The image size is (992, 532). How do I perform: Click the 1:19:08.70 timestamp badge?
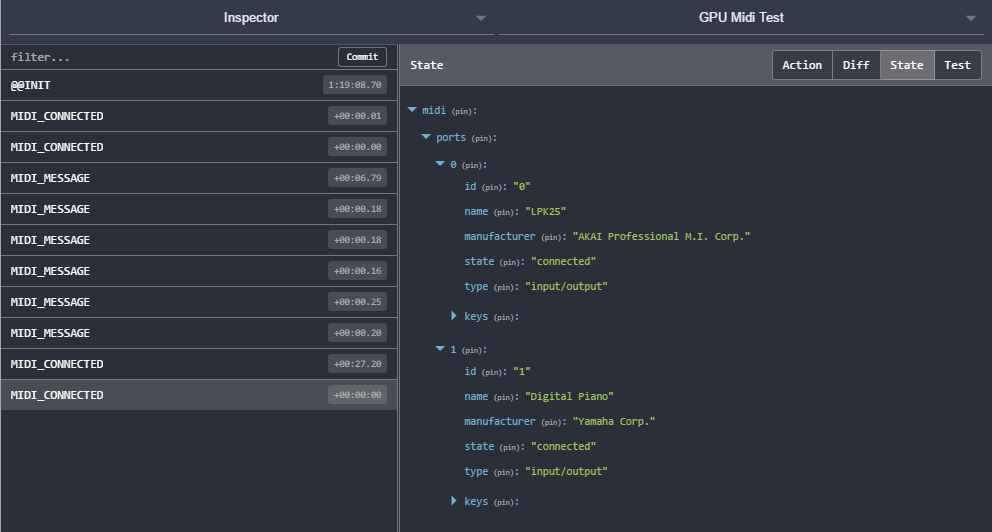pyautogui.click(x=355, y=85)
